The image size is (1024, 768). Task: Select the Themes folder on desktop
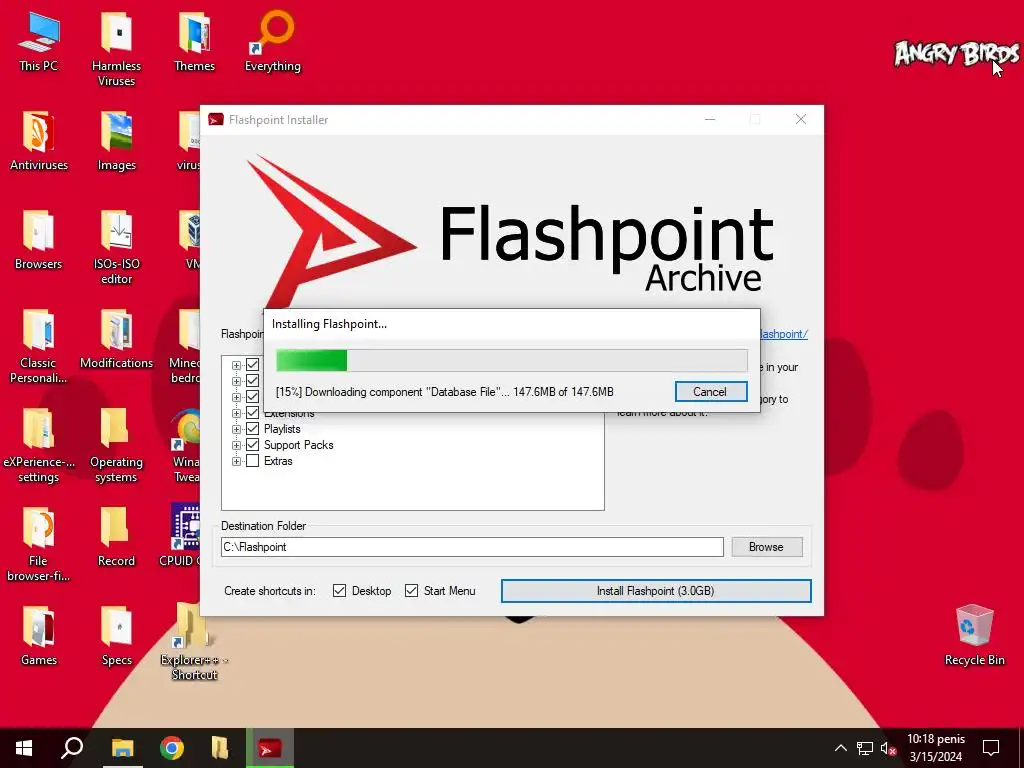[194, 42]
